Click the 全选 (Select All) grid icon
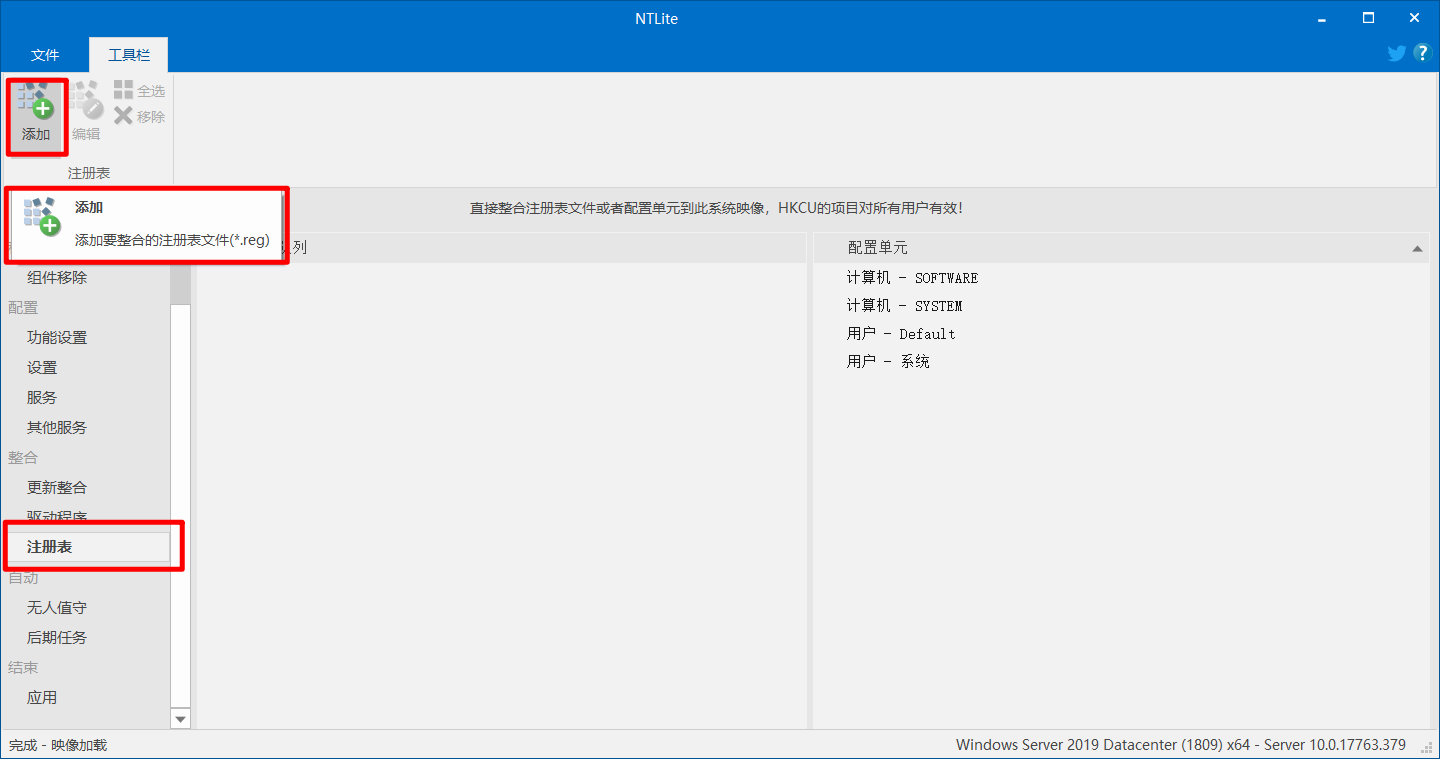This screenshot has height=759, width=1440. [x=124, y=90]
